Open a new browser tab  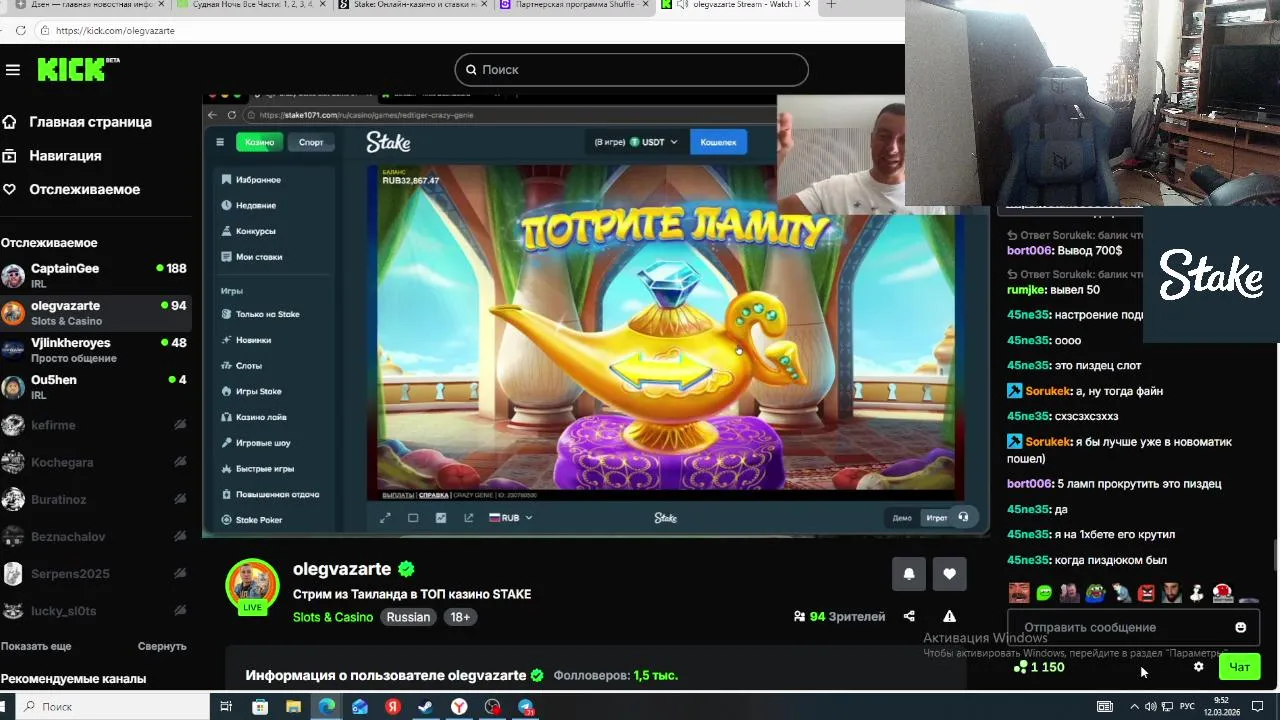(x=831, y=5)
